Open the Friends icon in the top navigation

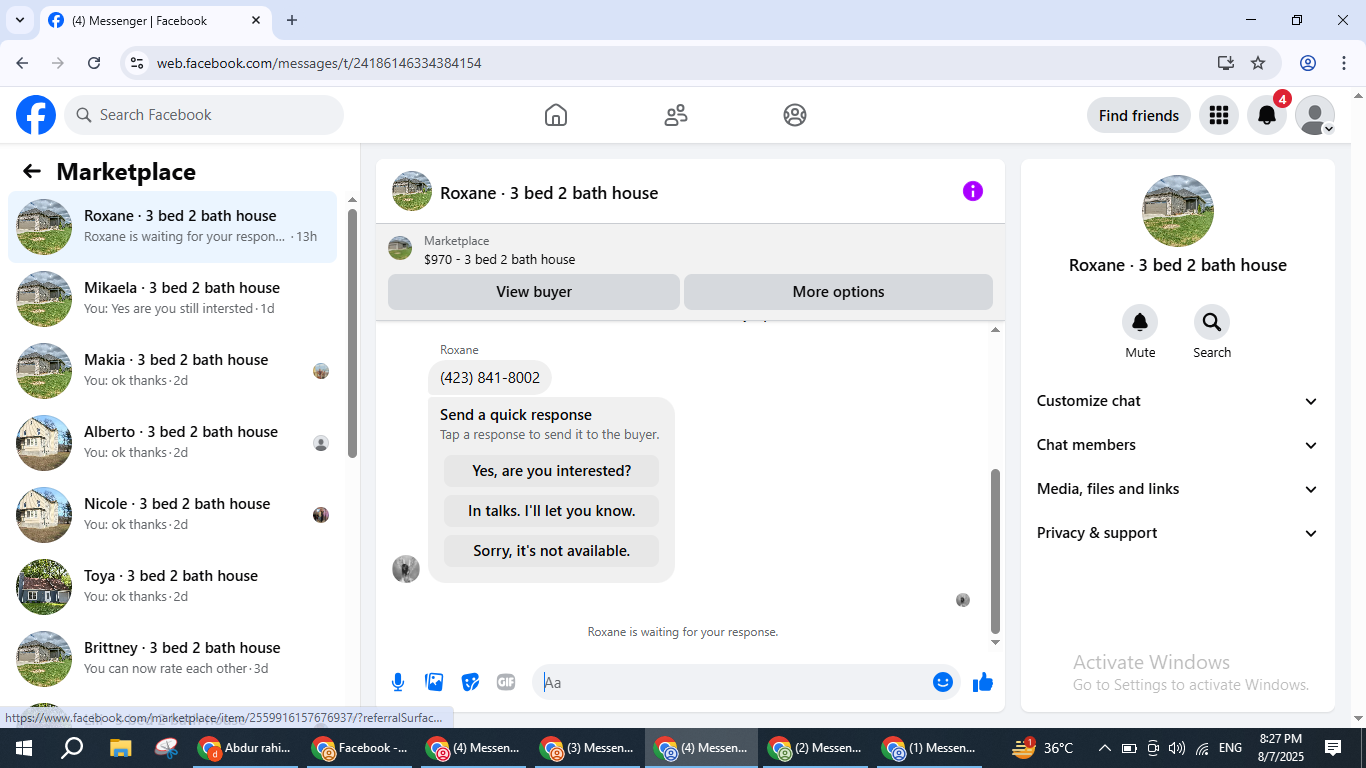click(x=676, y=115)
